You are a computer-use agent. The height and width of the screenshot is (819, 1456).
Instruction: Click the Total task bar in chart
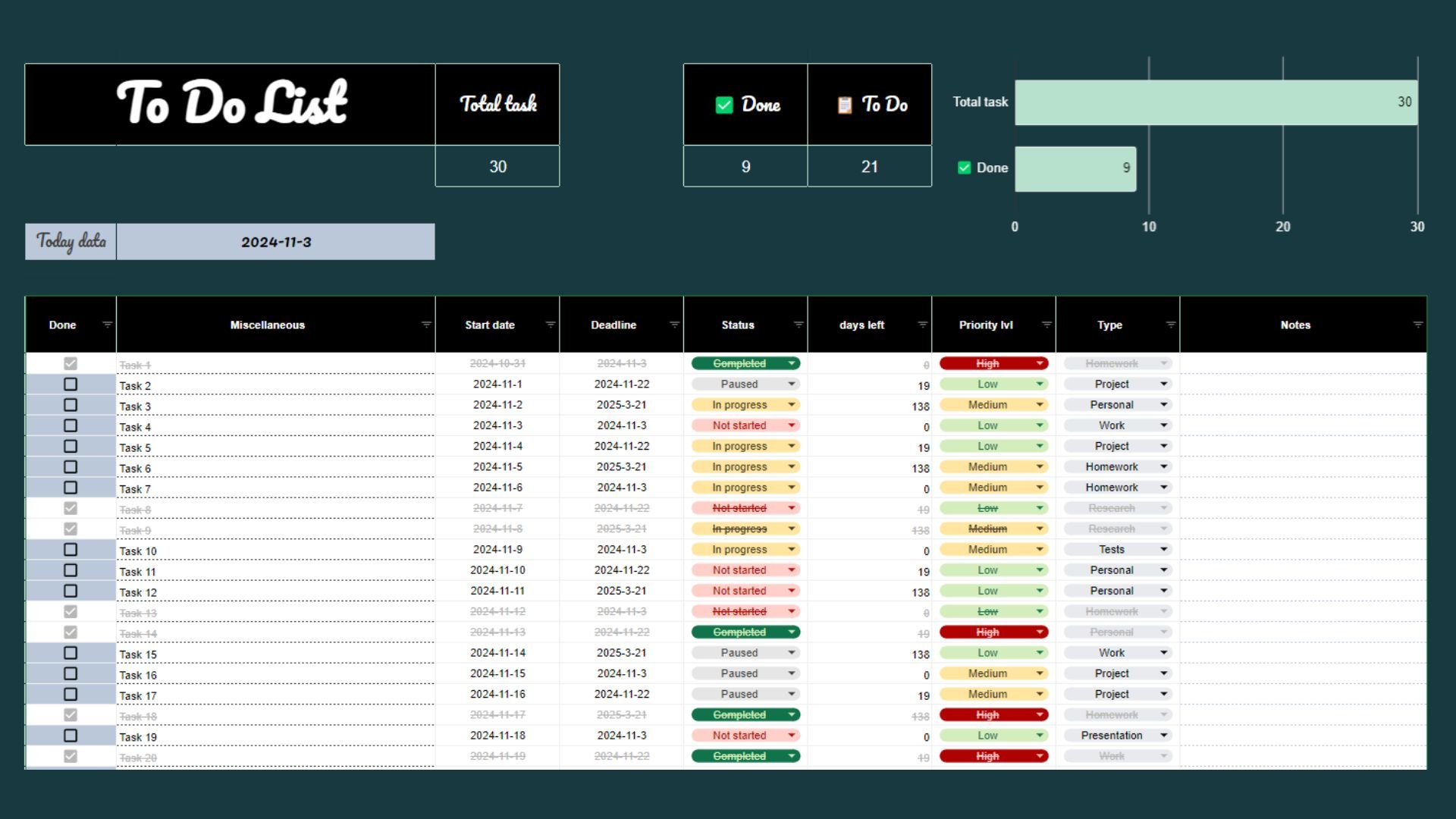[x=1215, y=102]
